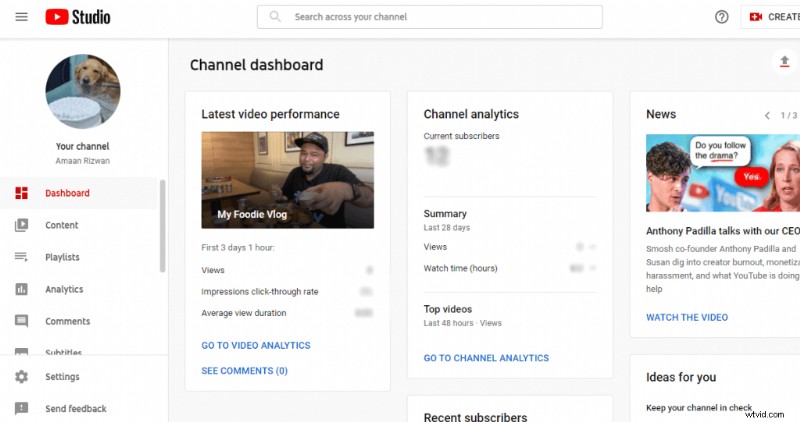Screen dimensions: 800x422
Task: Click the upload video arrow icon
Action: pyautogui.click(x=785, y=62)
